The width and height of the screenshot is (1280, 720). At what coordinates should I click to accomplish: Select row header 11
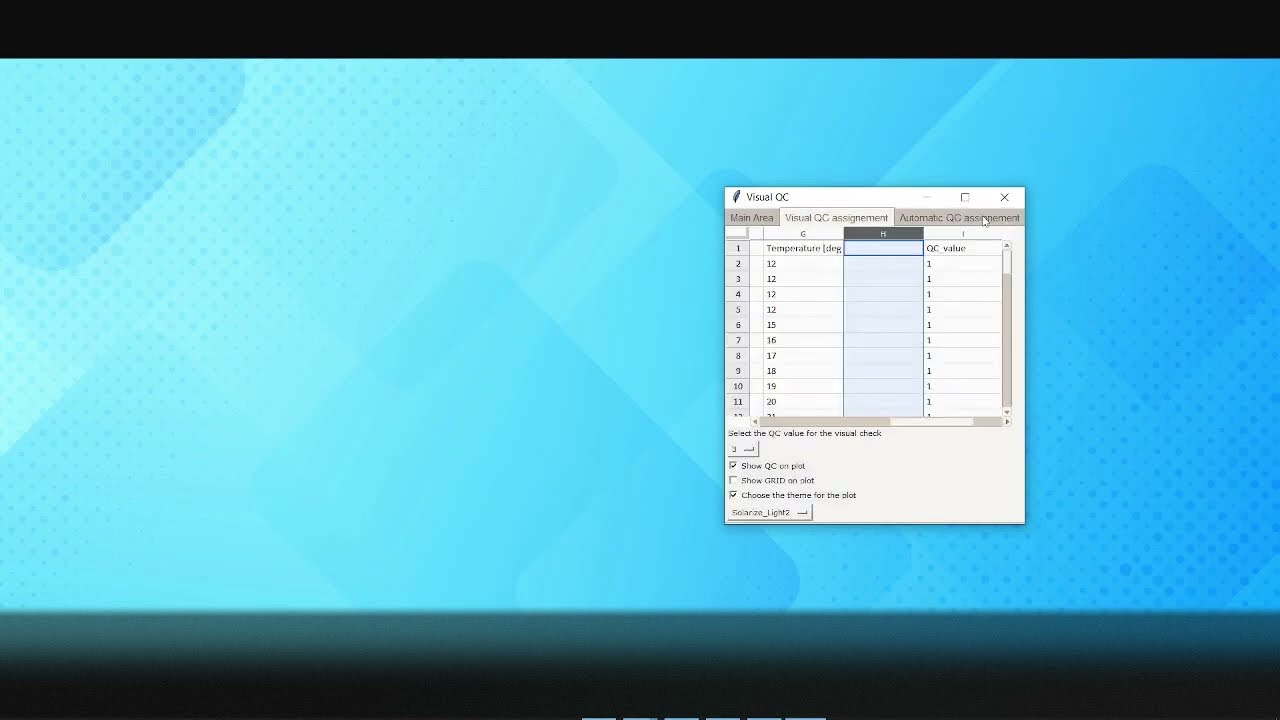click(738, 402)
